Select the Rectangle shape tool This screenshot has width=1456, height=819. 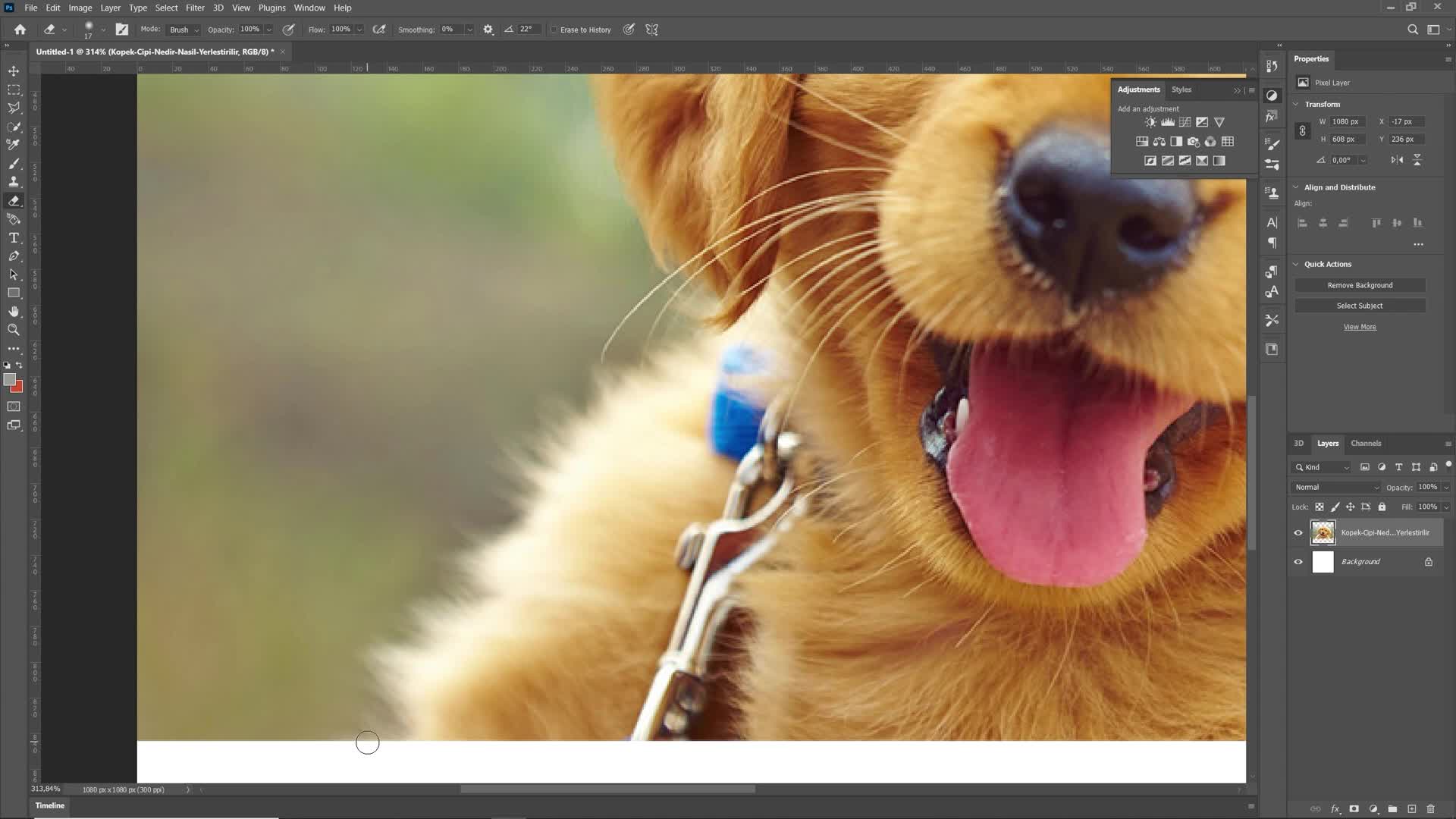14,293
